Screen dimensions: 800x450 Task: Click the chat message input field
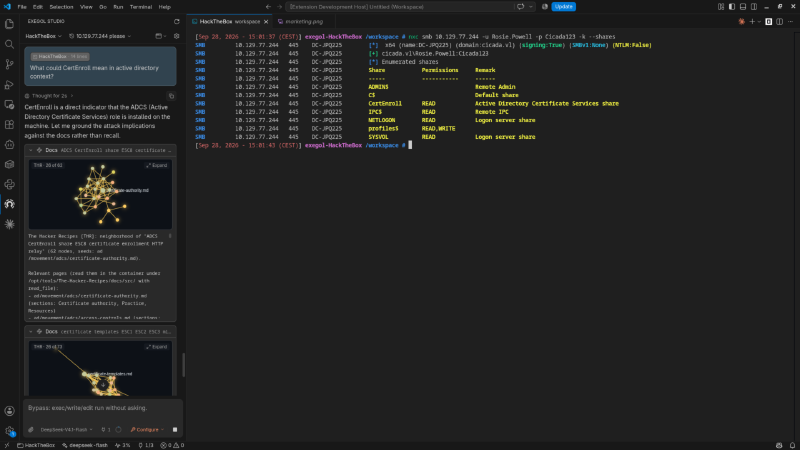[x=103, y=408]
